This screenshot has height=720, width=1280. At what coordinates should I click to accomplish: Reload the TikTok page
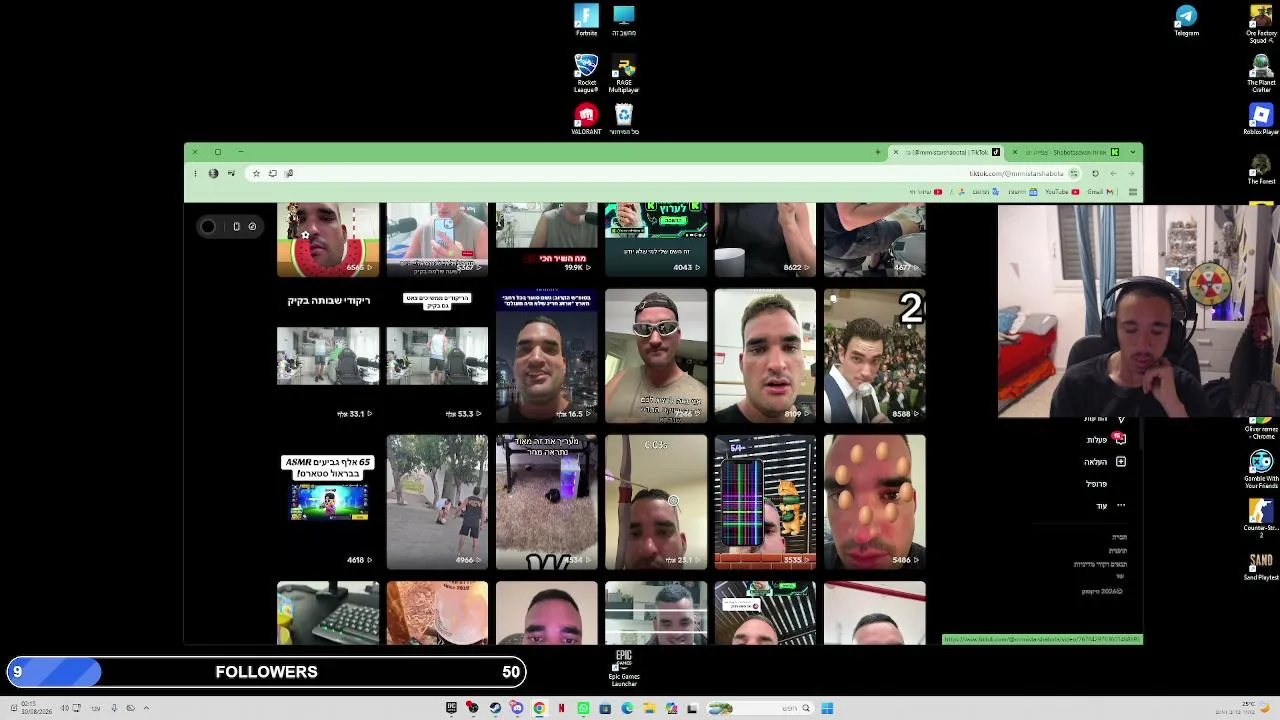[x=1095, y=173]
